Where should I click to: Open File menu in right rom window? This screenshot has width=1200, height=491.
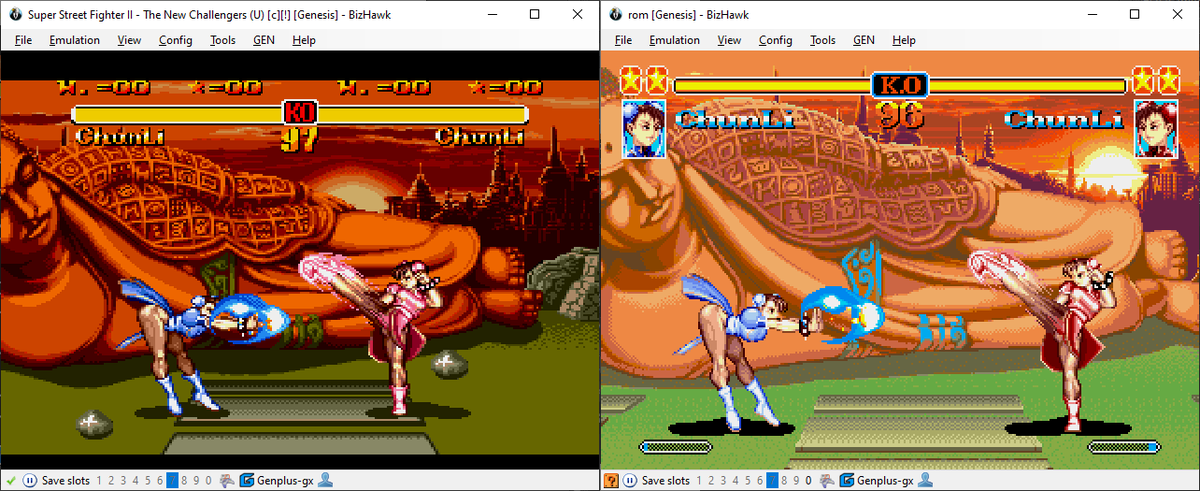point(624,40)
